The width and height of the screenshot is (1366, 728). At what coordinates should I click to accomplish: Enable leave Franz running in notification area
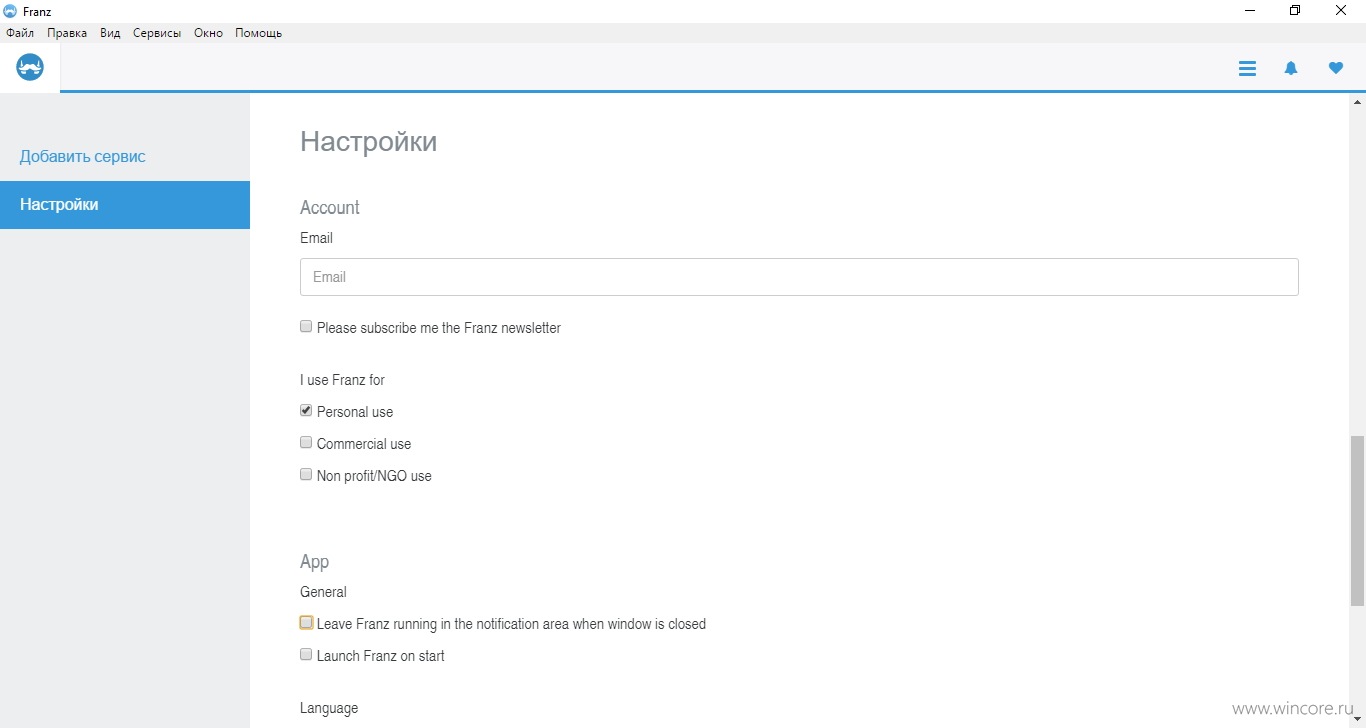(x=306, y=622)
